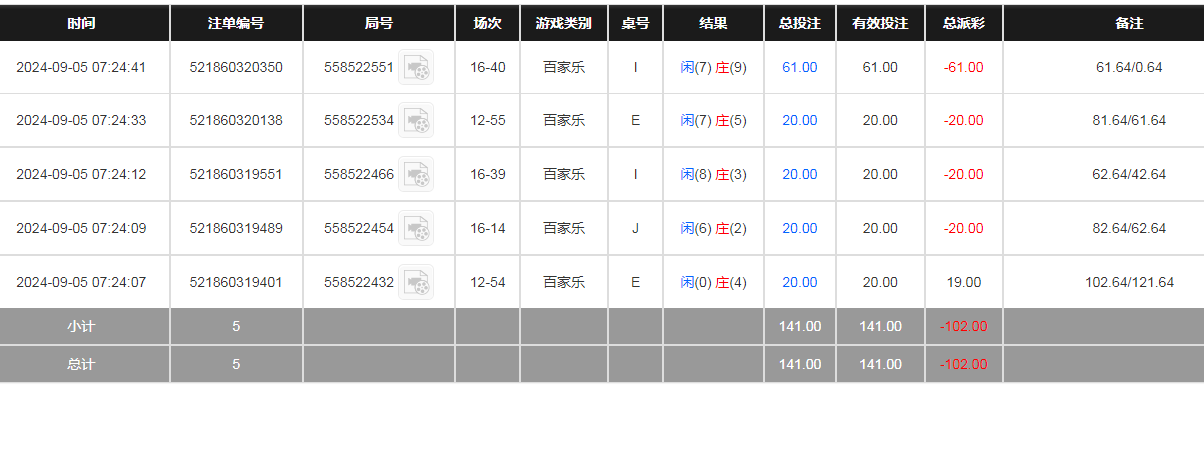
Task: Click 20.00 total bet in 07:24:12 row
Action: 799,174
